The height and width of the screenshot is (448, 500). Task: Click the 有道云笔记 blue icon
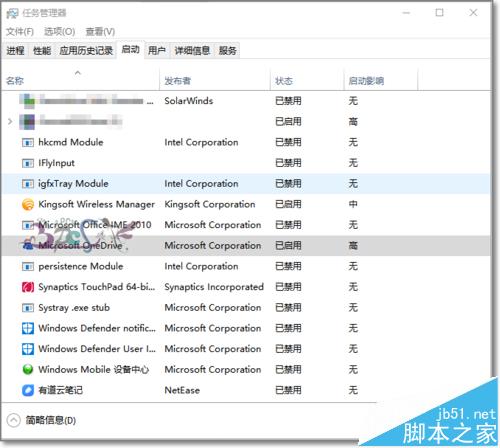pos(28,390)
